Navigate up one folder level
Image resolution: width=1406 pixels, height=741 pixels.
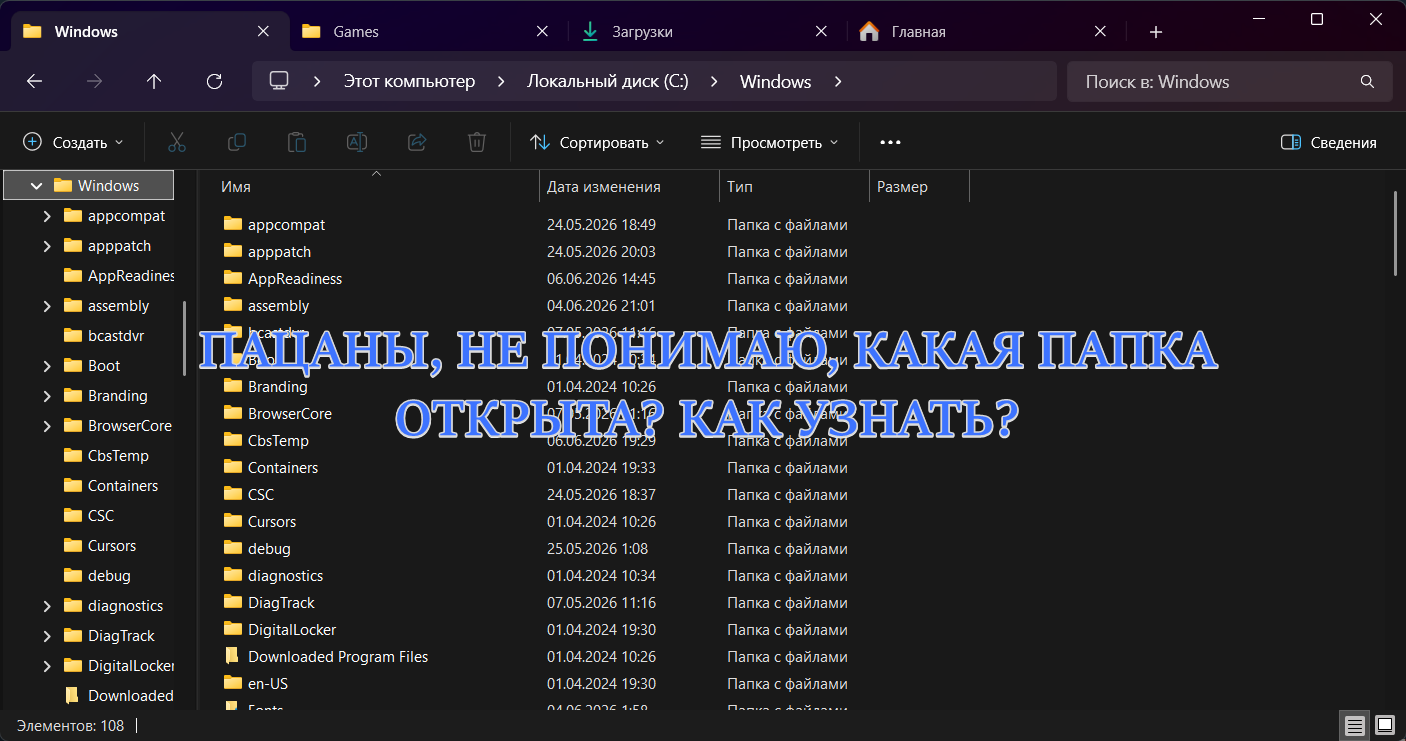click(x=154, y=82)
